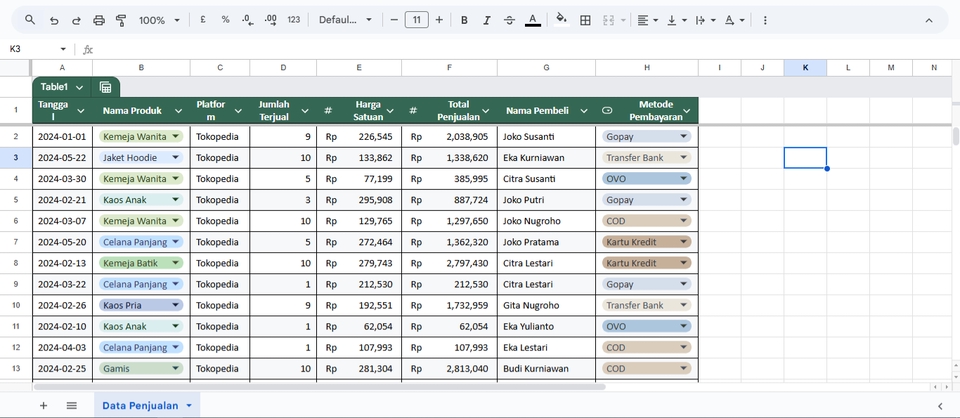This screenshot has width=960, height=418.
Task: Click the search menus magnifier icon
Action: click(x=30, y=20)
